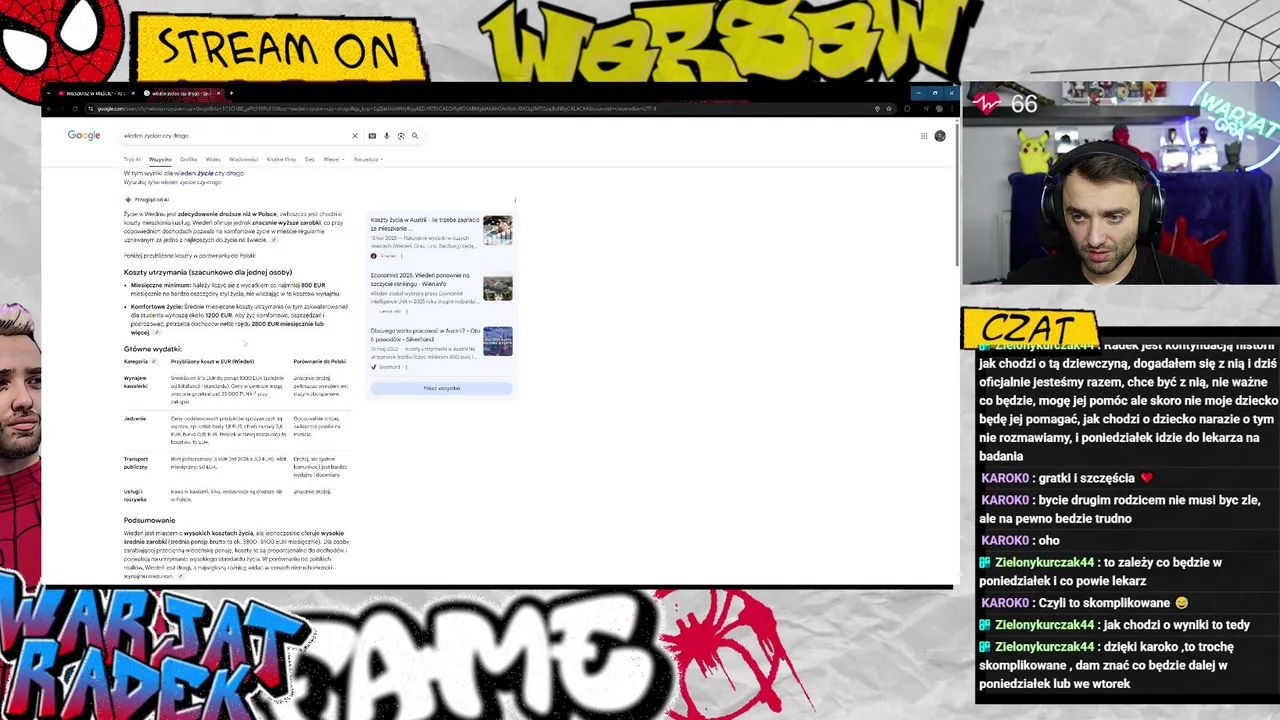Click 'jak chodzi o wyniki to tedy' chat message
The height and width of the screenshot is (720, 1280).
[1115, 625]
